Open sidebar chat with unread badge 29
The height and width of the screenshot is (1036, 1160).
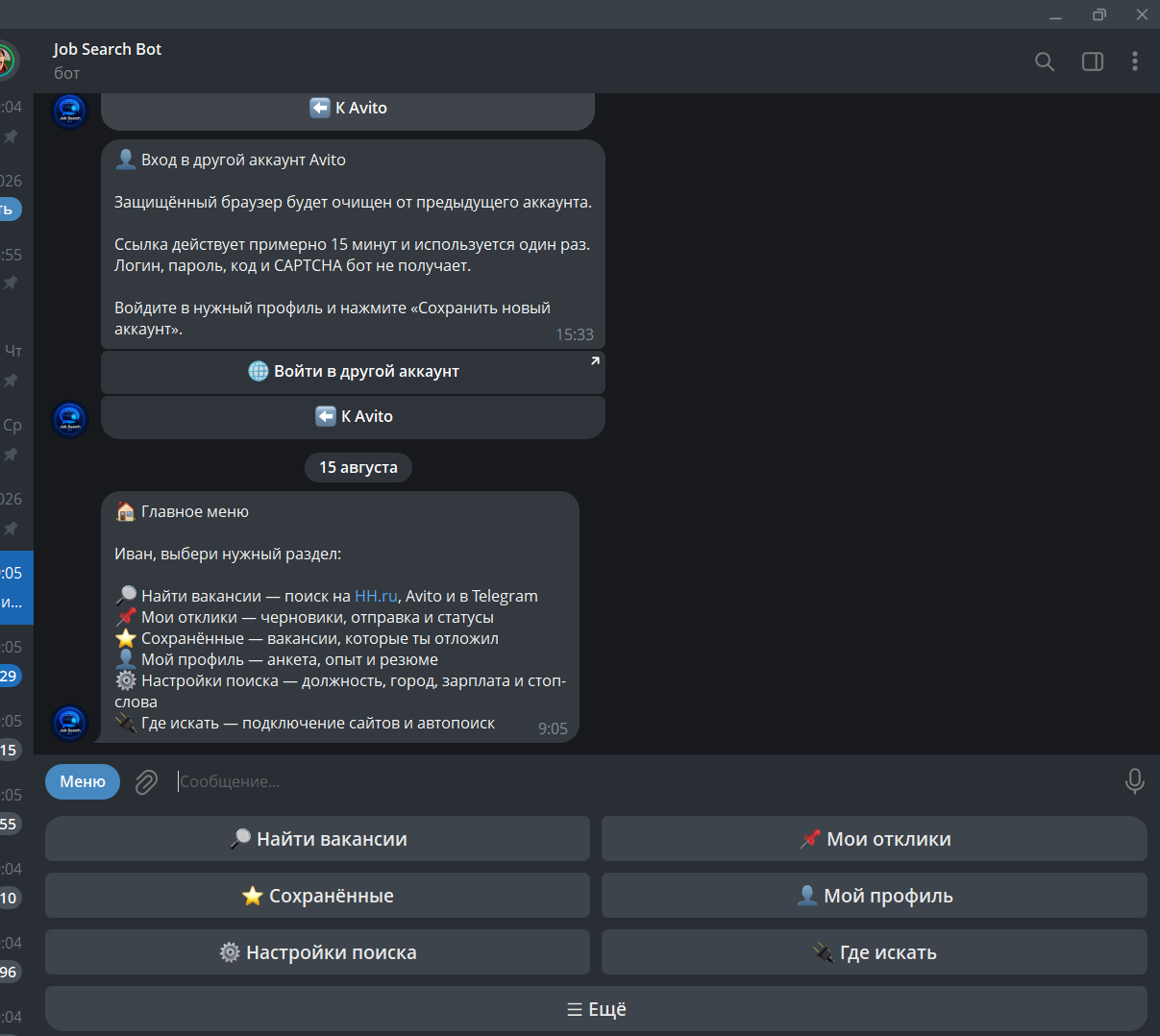[16, 662]
